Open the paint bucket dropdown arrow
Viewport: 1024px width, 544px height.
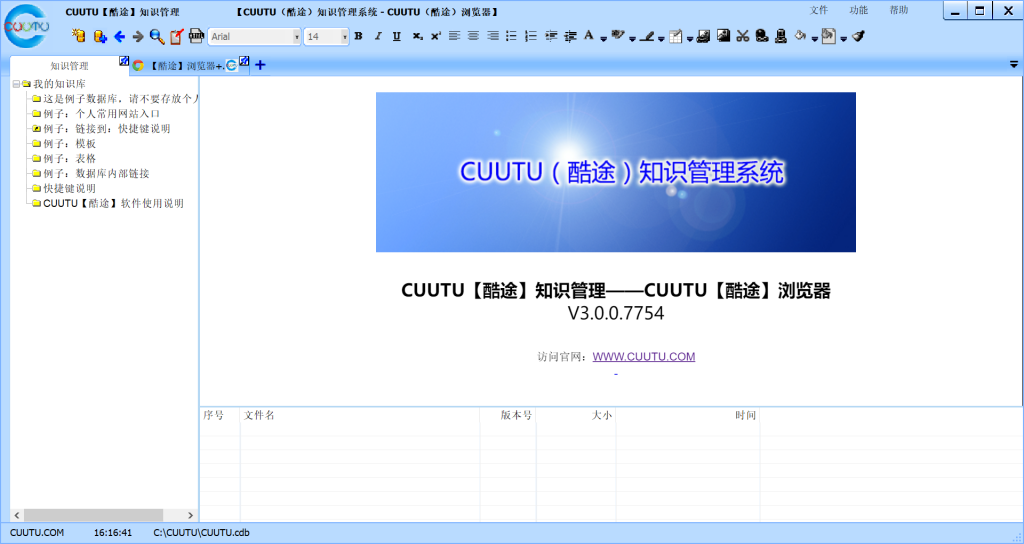point(814,39)
